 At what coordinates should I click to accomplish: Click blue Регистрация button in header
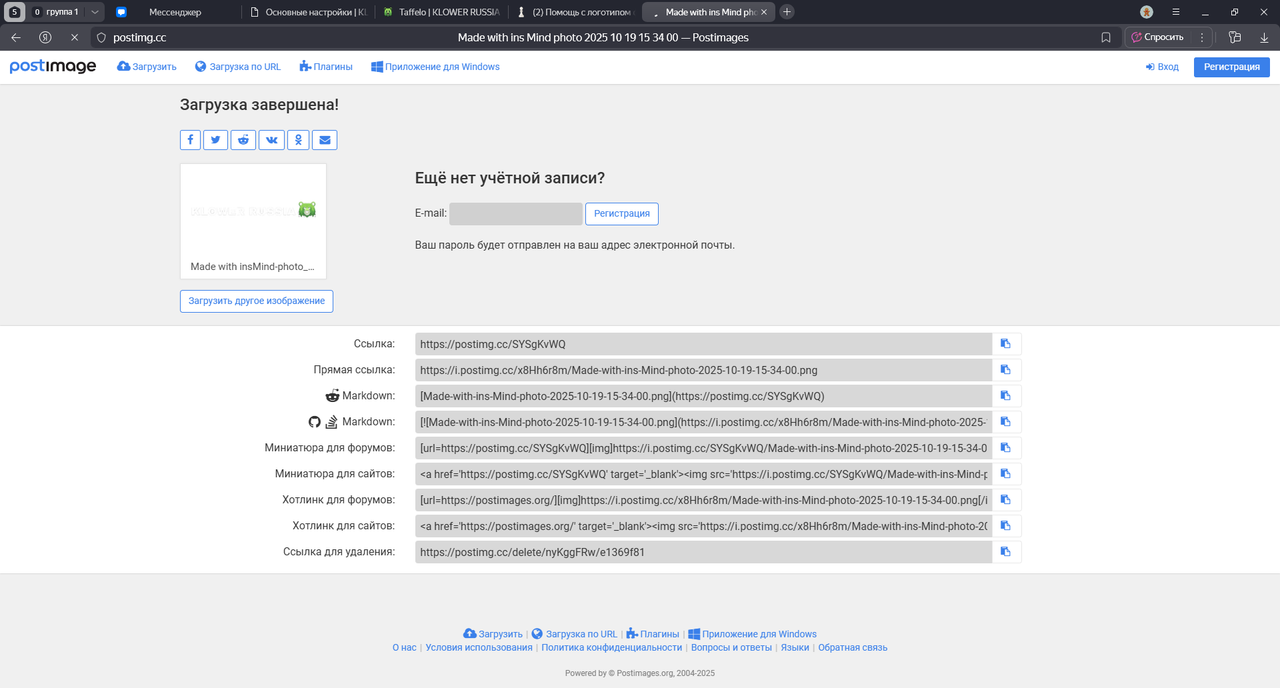pos(1232,67)
